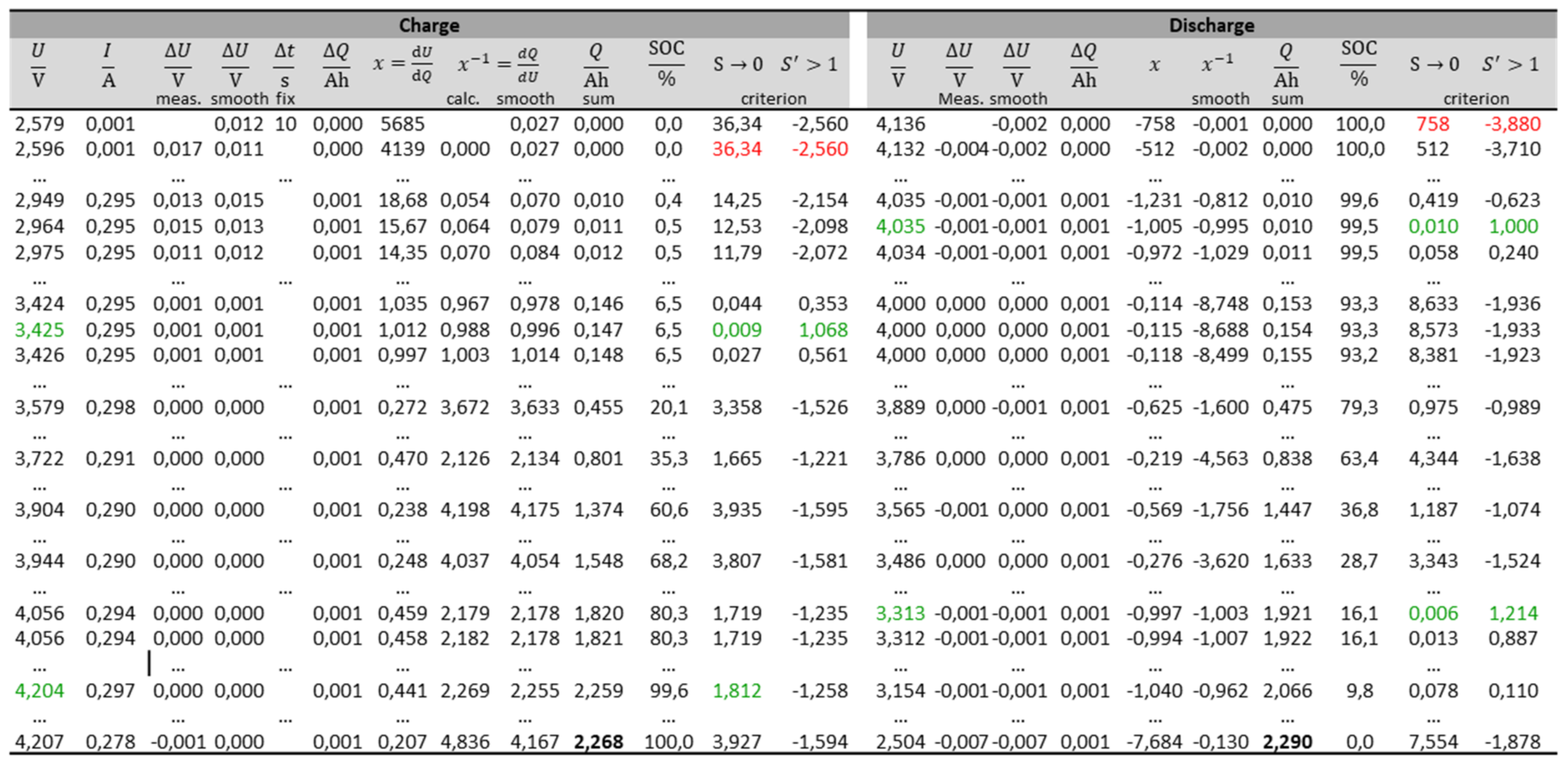
Task: Click the delta t value 10
Action: [285, 124]
